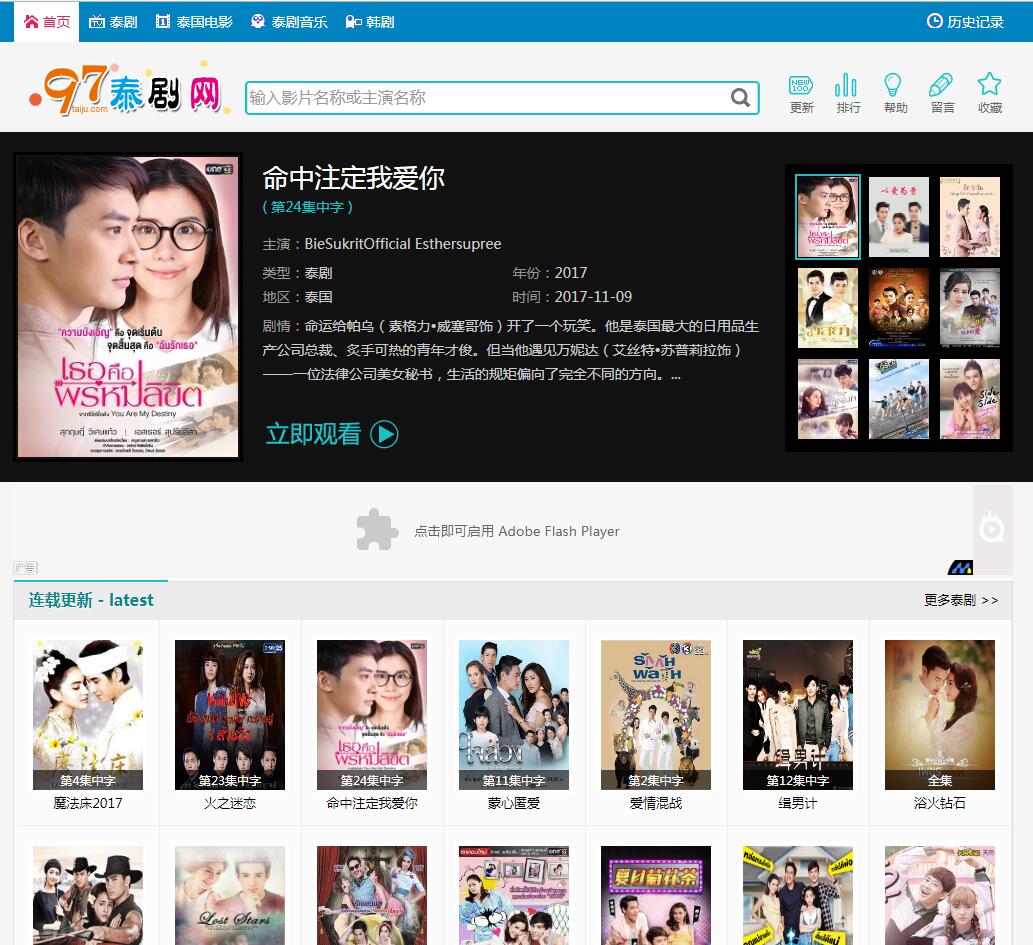Select the Side by Side bottom-right thumbnail

pyautogui.click(x=969, y=399)
